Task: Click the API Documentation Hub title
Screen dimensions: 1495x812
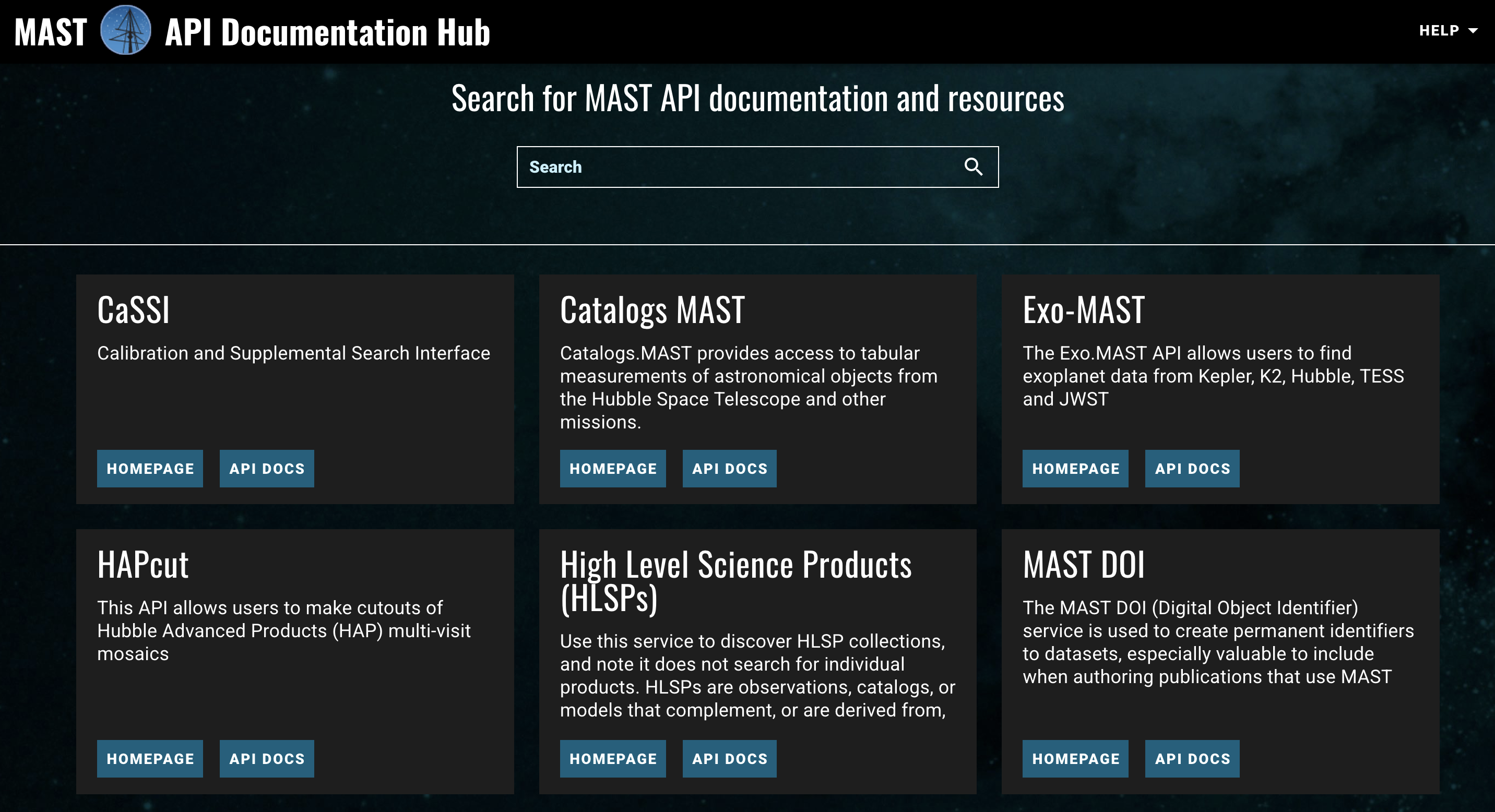Action: [x=327, y=32]
